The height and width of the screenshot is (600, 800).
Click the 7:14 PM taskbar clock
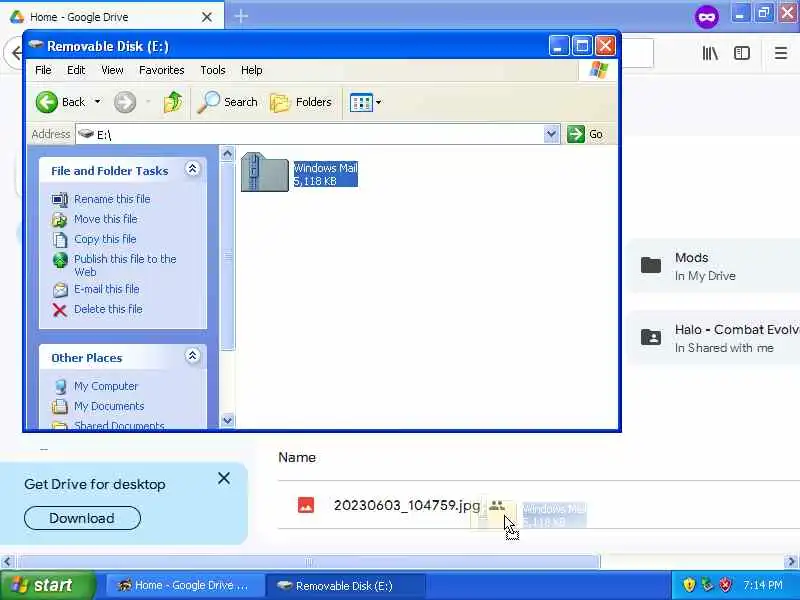click(x=763, y=585)
